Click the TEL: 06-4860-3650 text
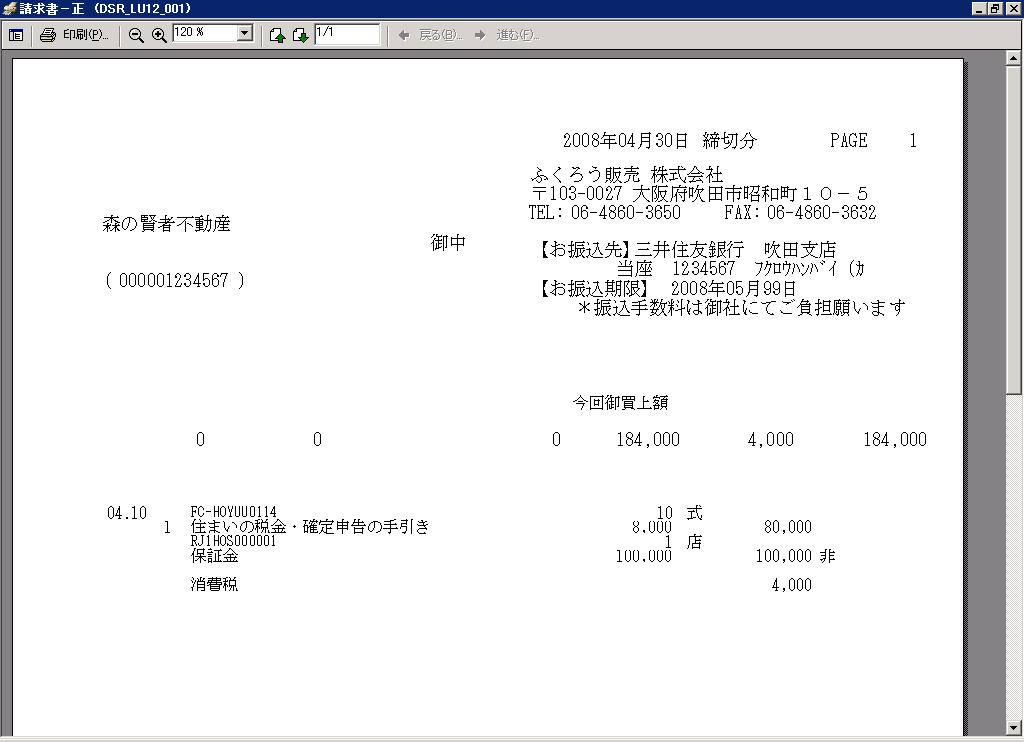Image resolution: width=1024 pixels, height=742 pixels. coord(605,212)
